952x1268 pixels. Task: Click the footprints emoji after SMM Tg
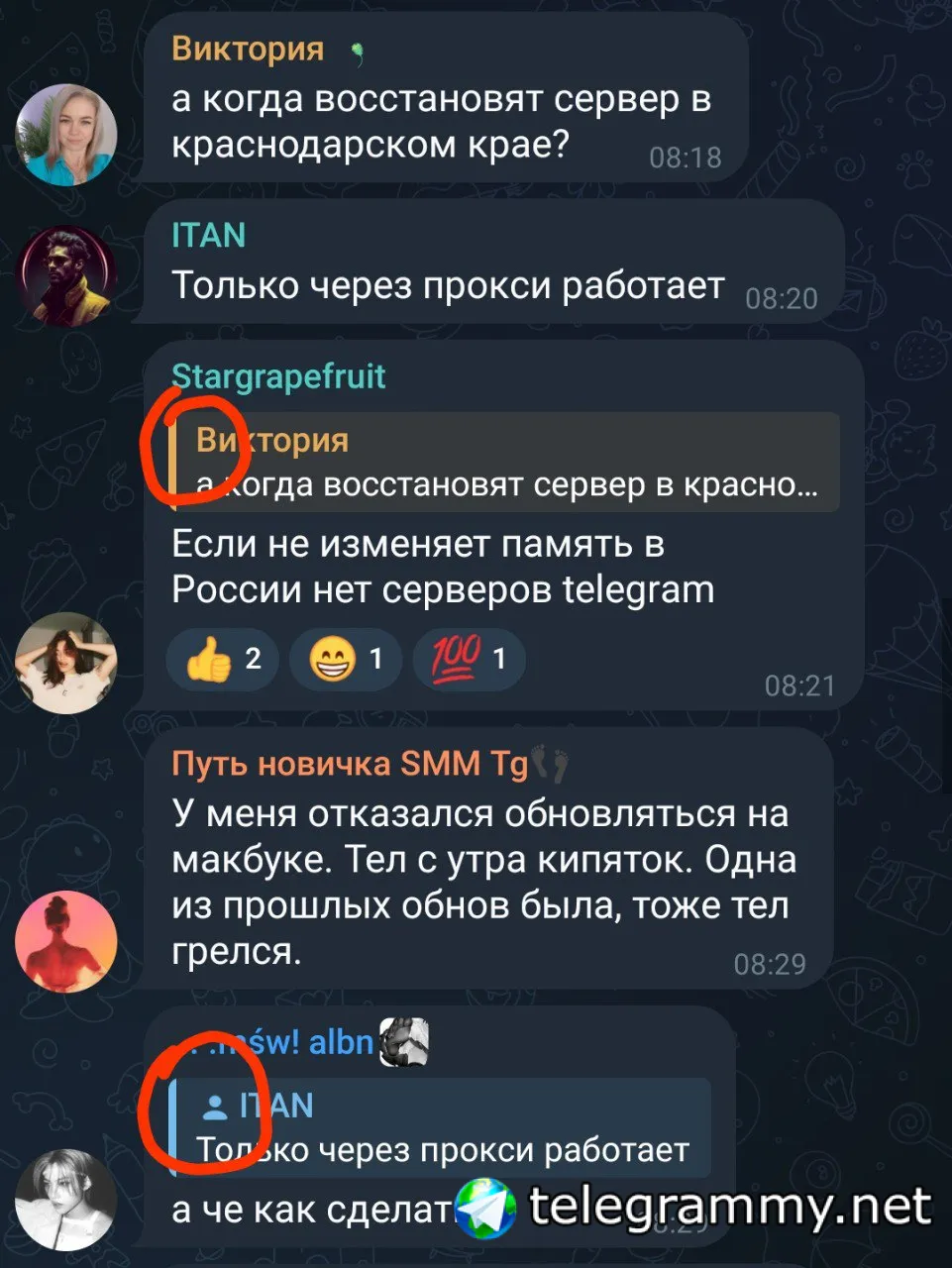(x=550, y=764)
